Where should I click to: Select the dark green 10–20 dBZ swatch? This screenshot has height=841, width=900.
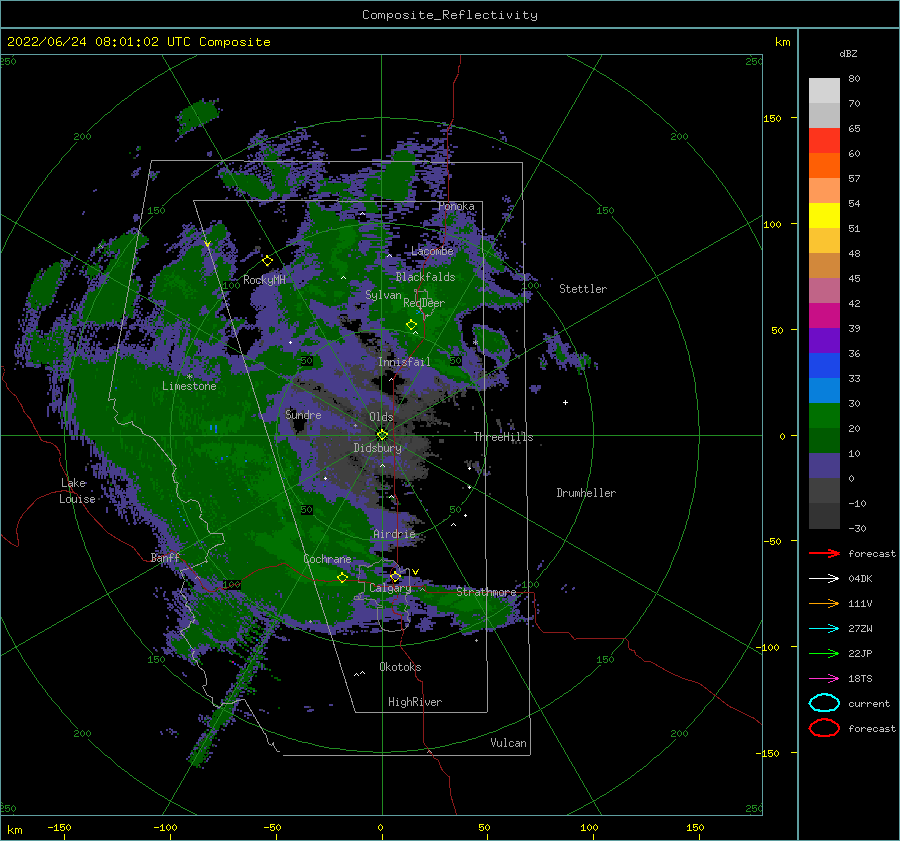tap(824, 441)
